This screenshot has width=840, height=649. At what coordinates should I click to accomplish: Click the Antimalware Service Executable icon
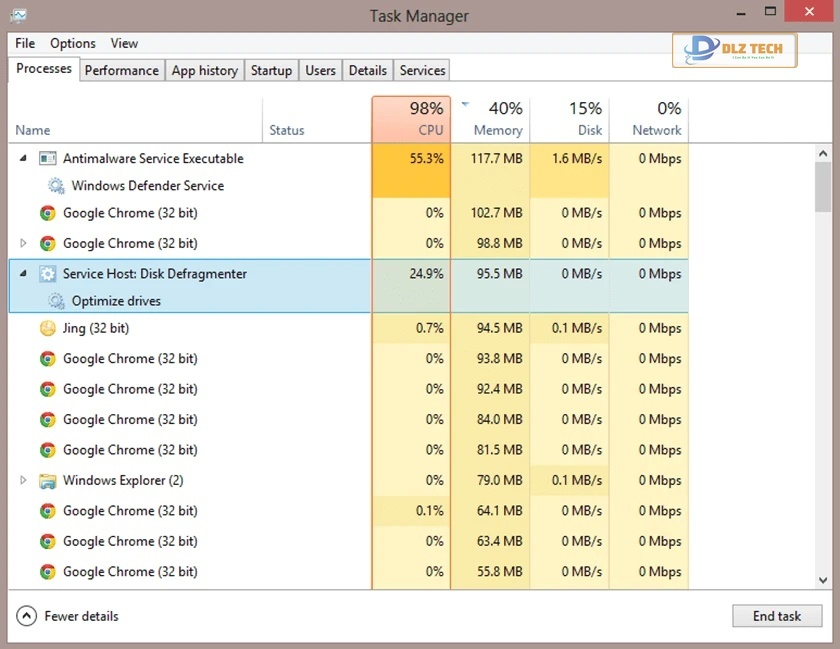pyautogui.click(x=47, y=158)
